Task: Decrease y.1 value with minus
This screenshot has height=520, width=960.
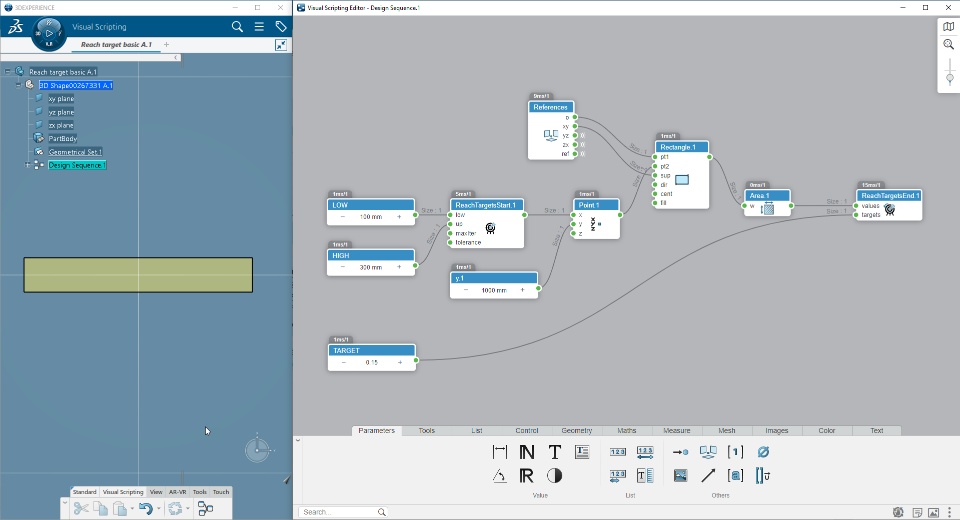Action: [466, 290]
